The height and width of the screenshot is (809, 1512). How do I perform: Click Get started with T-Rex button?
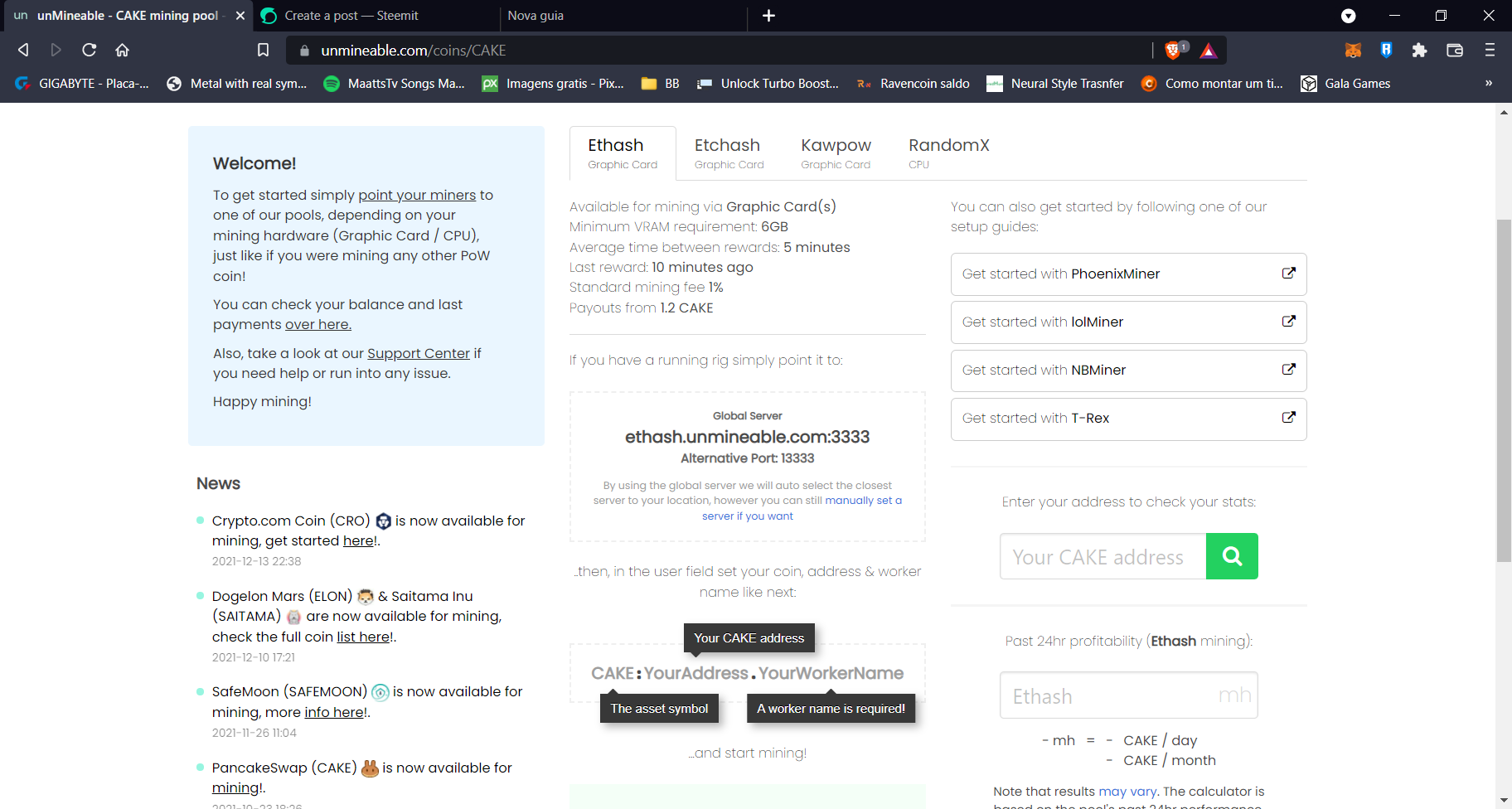coord(1128,419)
